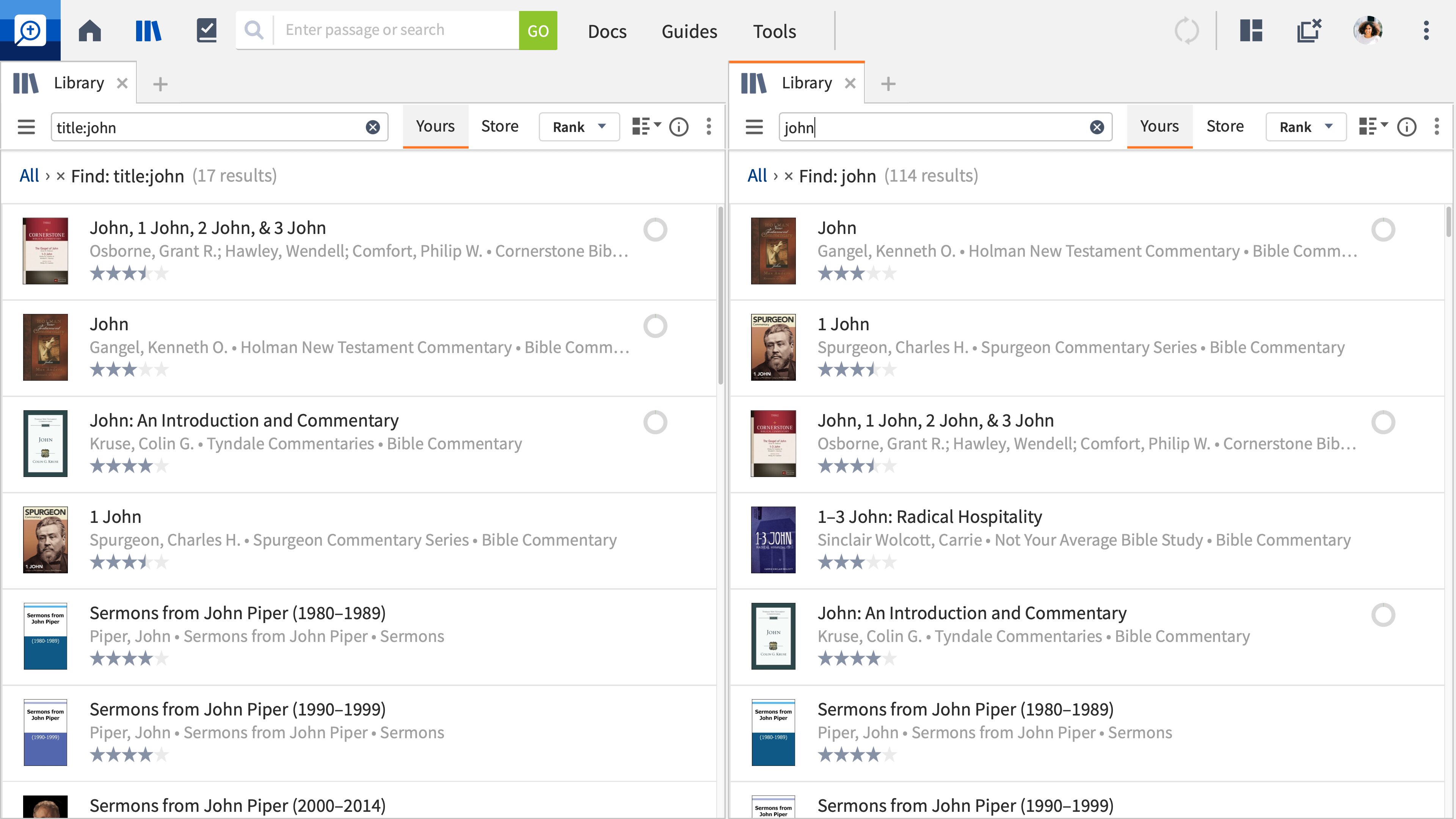Screen dimensions: 1456x819
Task: Click the All breadcrumb link in right panel
Action: (x=758, y=176)
